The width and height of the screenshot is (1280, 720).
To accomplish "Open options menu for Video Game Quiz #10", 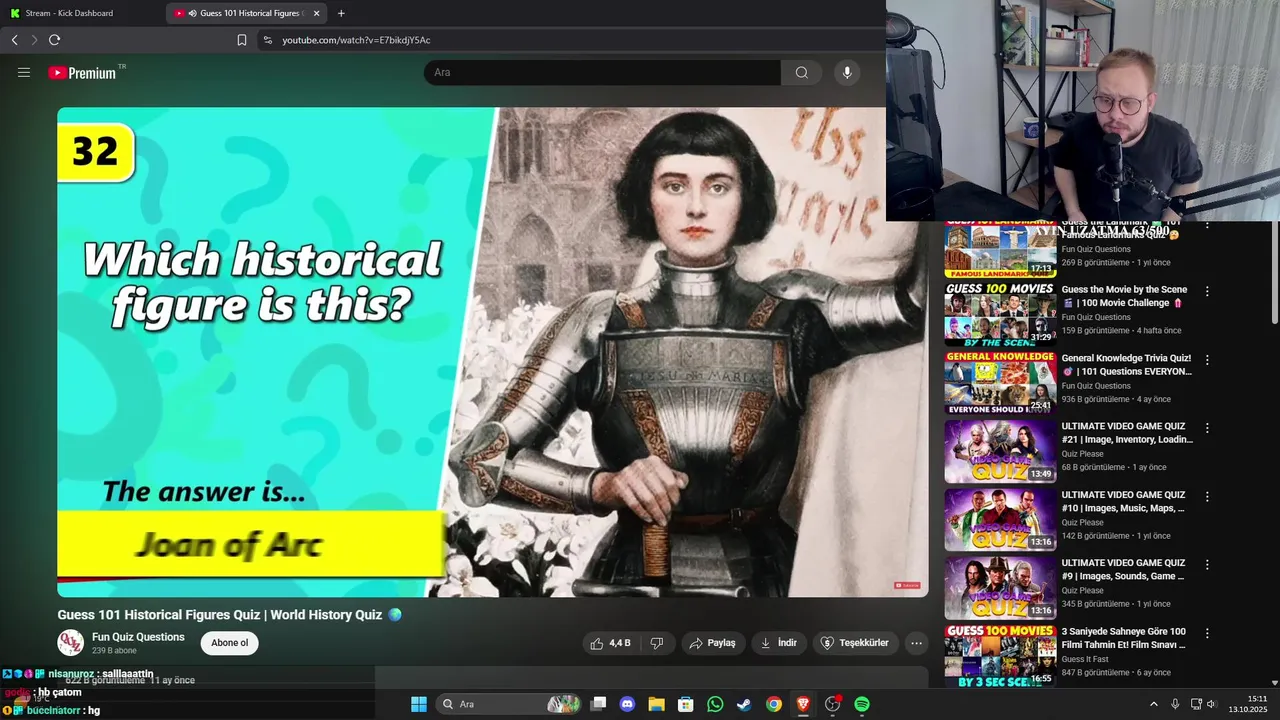I will [x=1207, y=496].
